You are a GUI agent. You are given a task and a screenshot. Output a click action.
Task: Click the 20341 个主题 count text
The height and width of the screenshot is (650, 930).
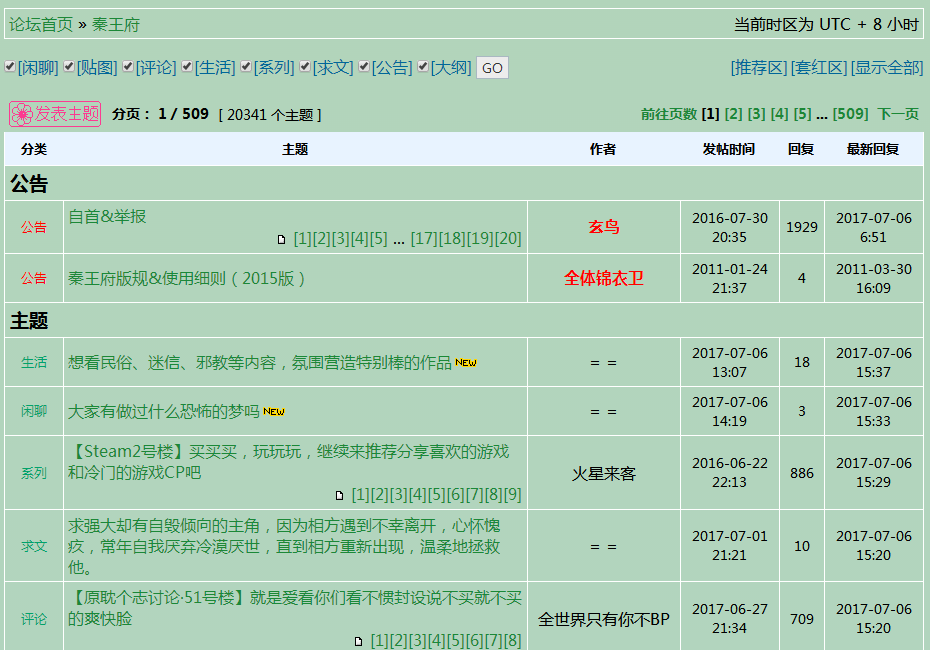click(270, 115)
